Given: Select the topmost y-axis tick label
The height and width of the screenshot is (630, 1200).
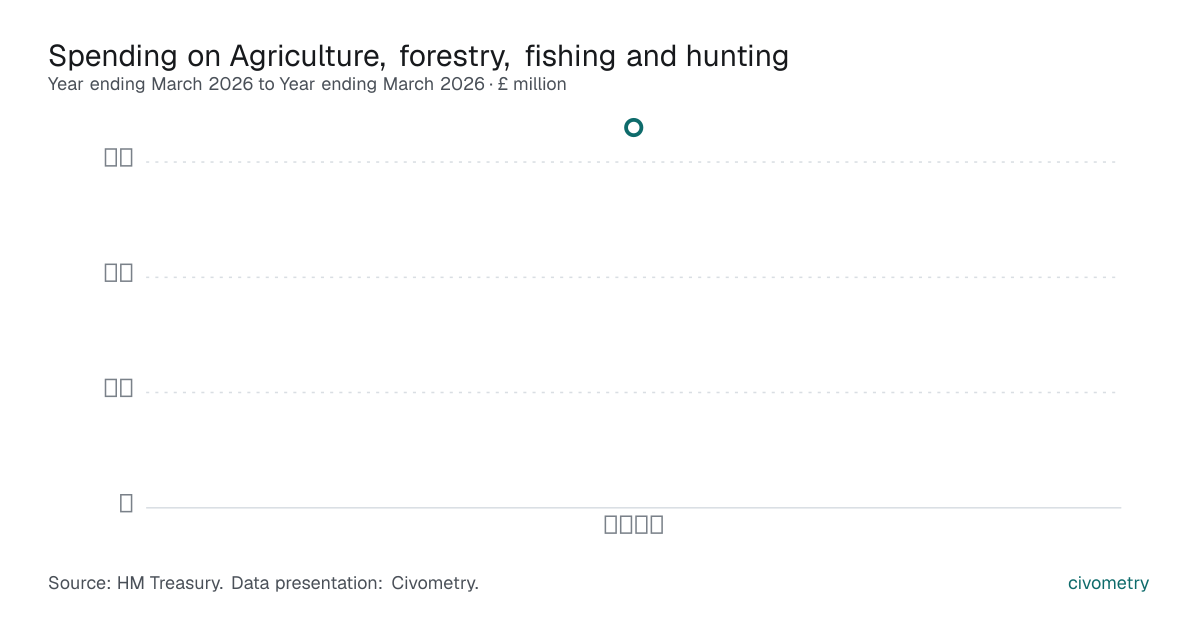Looking at the screenshot, I should [x=119, y=157].
